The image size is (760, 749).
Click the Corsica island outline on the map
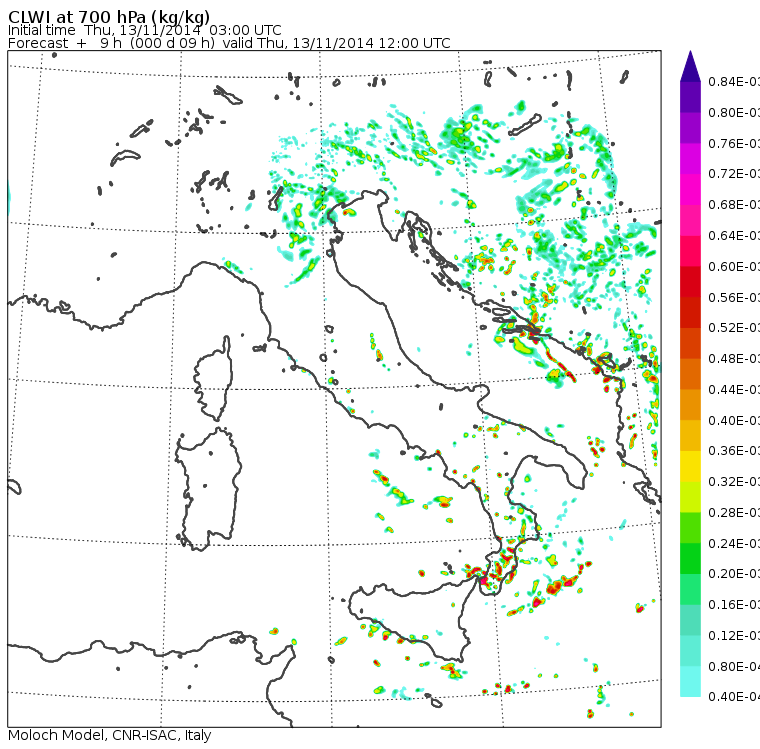pyautogui.click(x=213, y=379)
